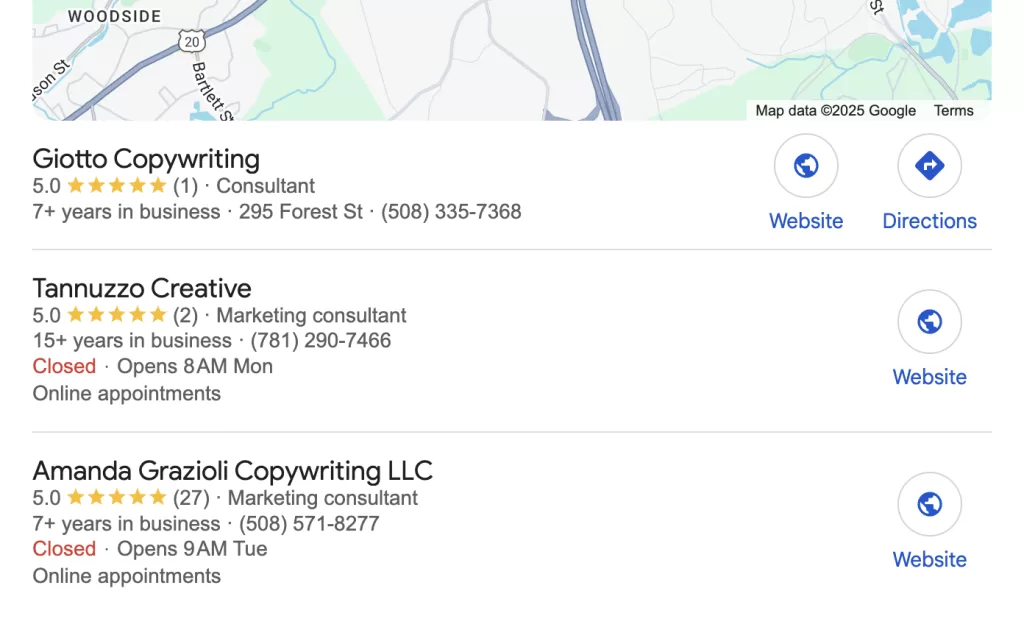Open the Tannuzzo Creative listing

tap(142, 288)
